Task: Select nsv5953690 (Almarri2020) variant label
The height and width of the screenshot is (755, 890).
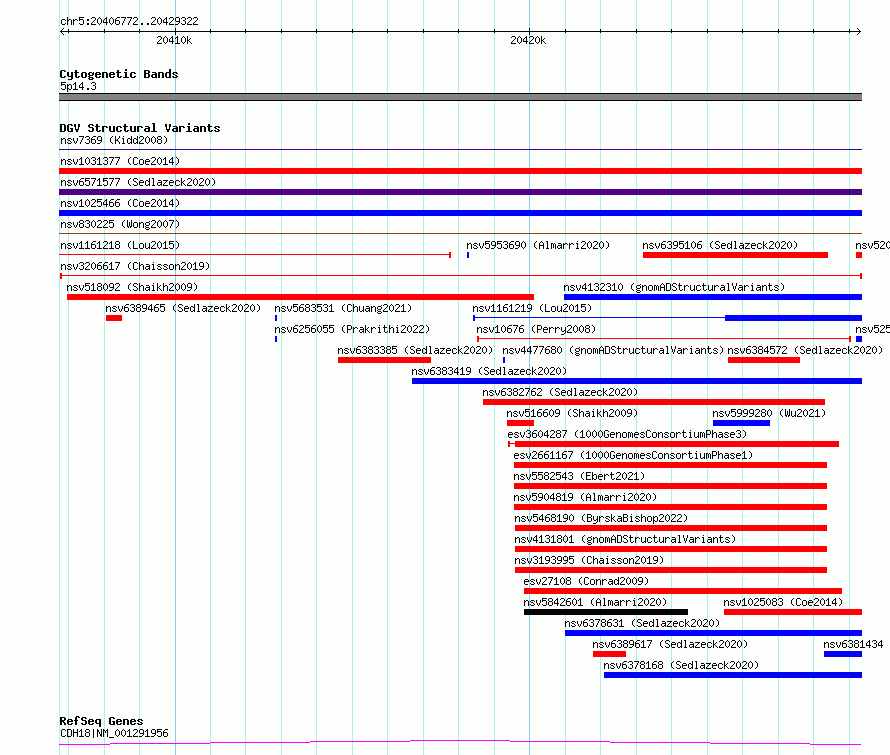Action: click(538, 245)
